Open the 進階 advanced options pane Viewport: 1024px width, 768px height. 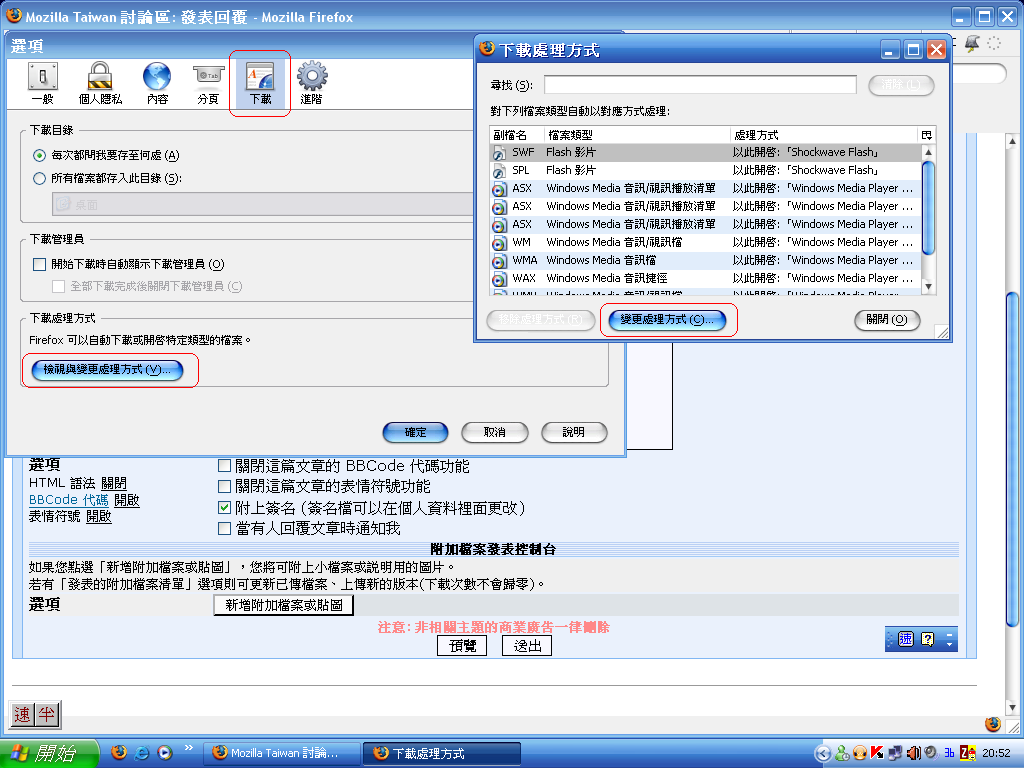(x=312, y=83)
